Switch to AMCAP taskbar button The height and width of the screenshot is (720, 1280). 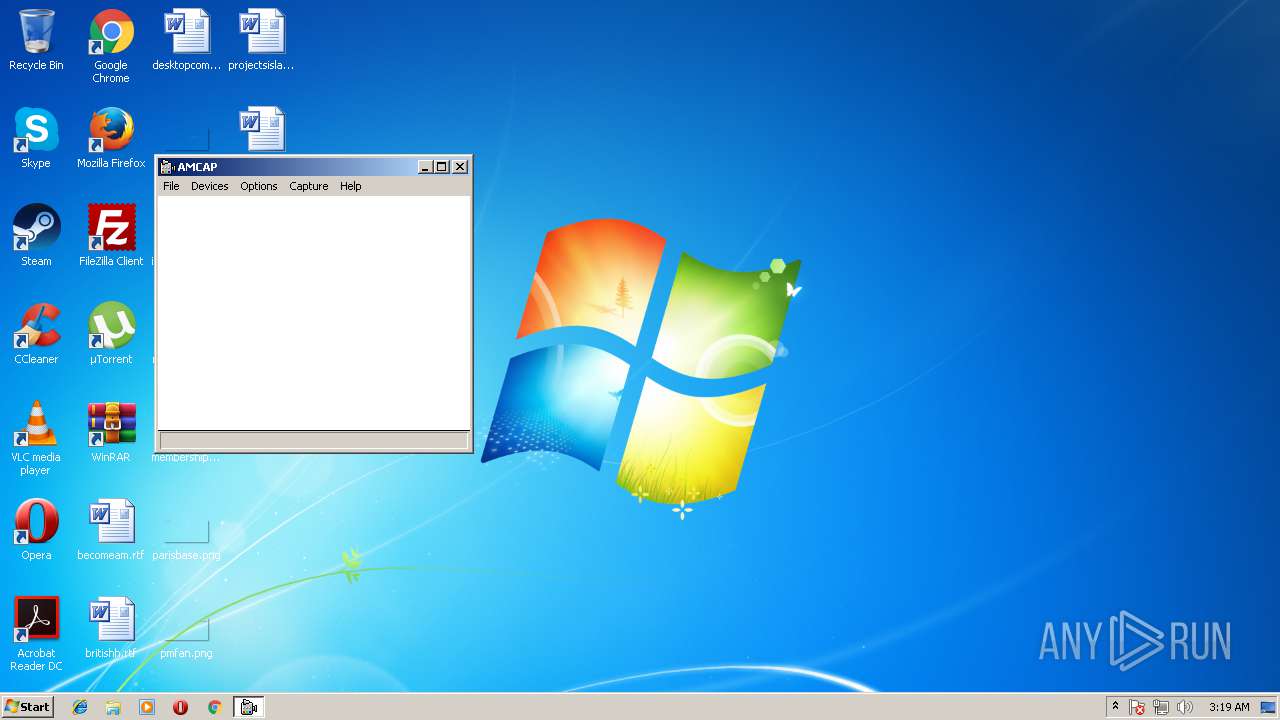249,707
